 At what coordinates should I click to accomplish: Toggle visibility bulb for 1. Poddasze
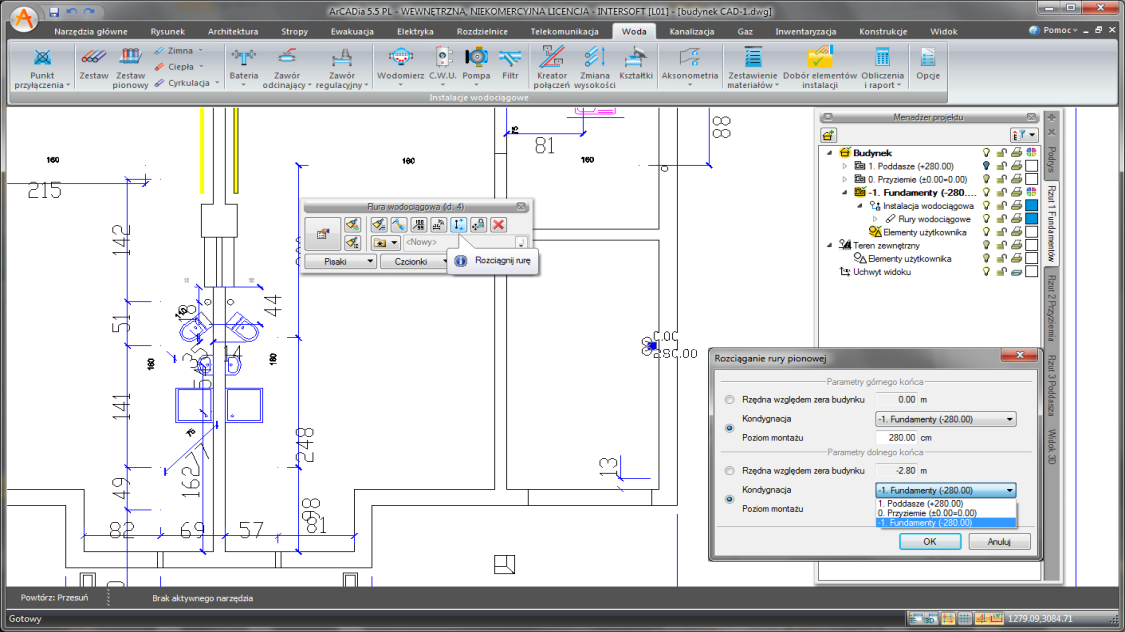coord(987,166)
